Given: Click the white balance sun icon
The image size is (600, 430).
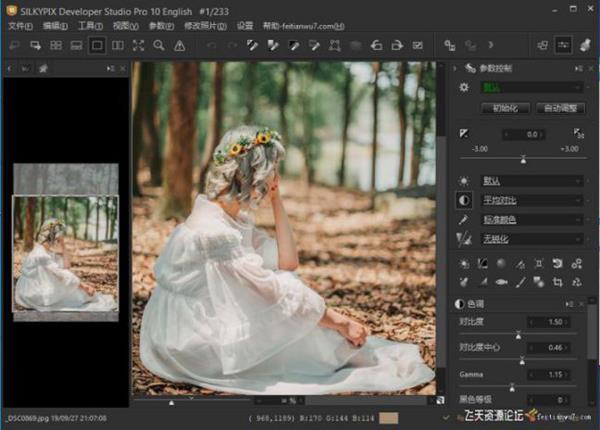Looking at the screenshot, I should 464,181.
